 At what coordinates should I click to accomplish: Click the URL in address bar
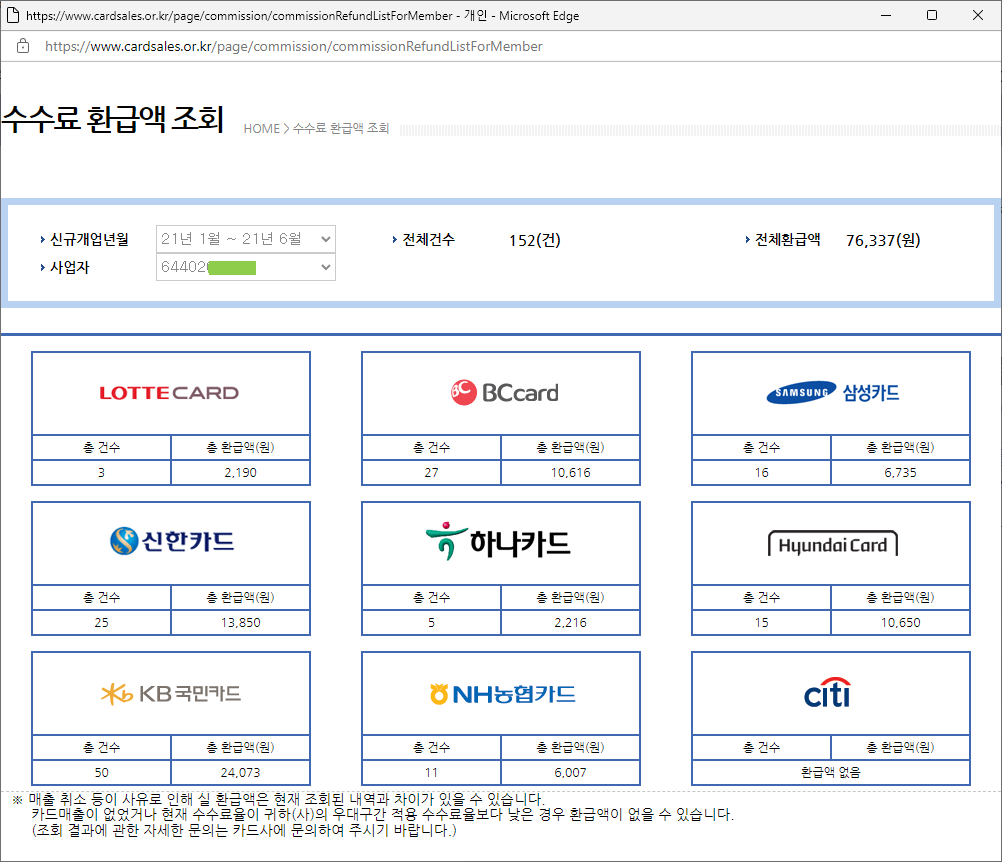coord(293,46)
